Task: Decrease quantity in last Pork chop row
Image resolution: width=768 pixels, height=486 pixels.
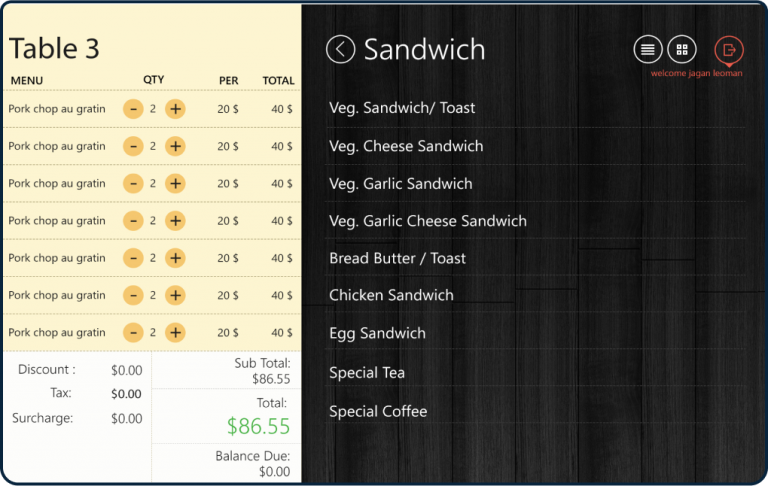Action: [x=133, y=332]
